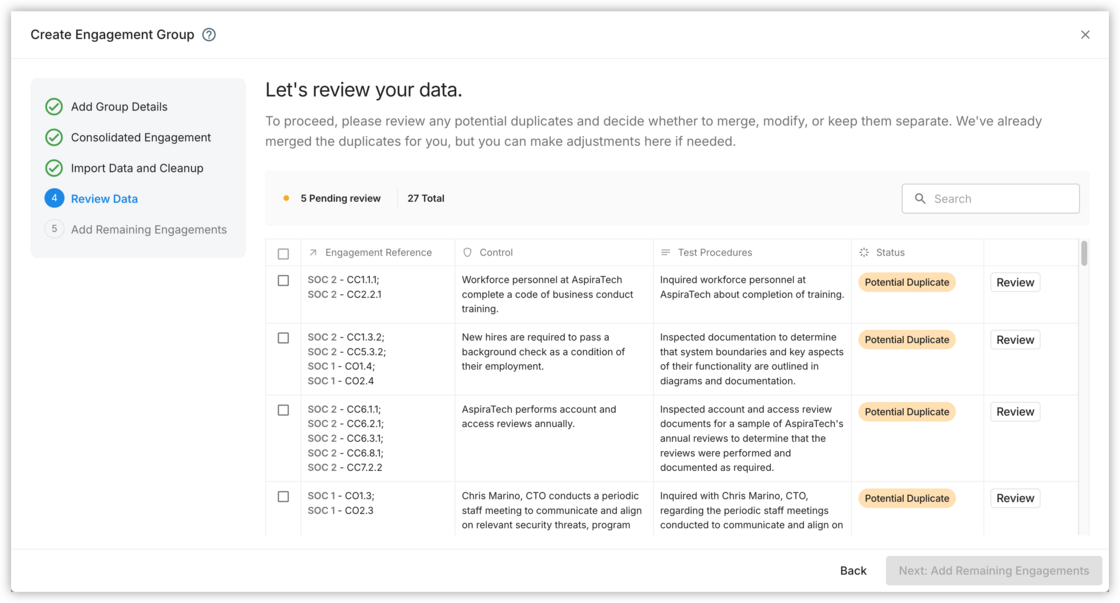The image size is (1120, 603).
Task: Click Potential Duplicate badge in CO1.3 row
Action: (906, 498)
